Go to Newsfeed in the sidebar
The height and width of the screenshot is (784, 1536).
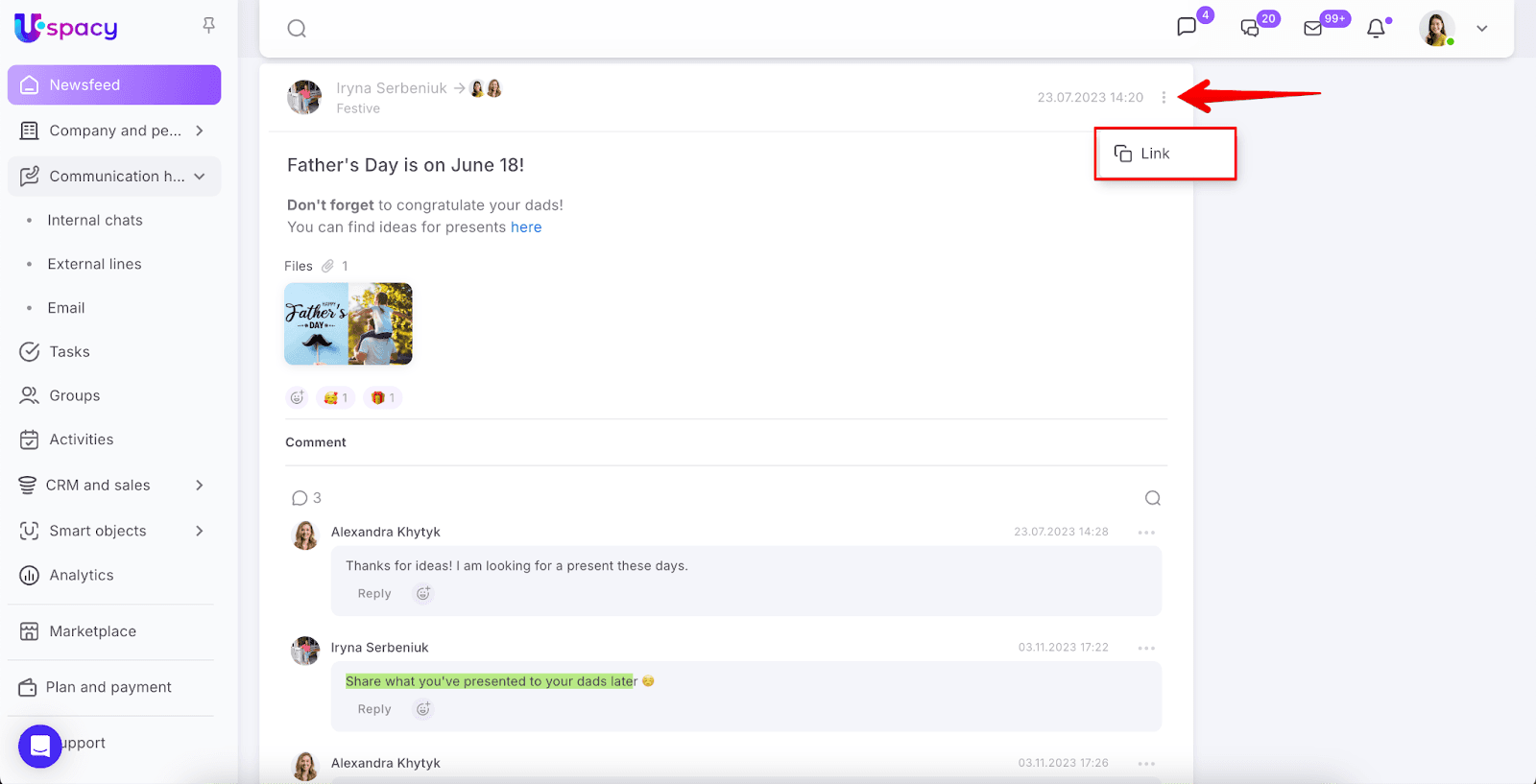pyautogui.click(x=114, y=84)
